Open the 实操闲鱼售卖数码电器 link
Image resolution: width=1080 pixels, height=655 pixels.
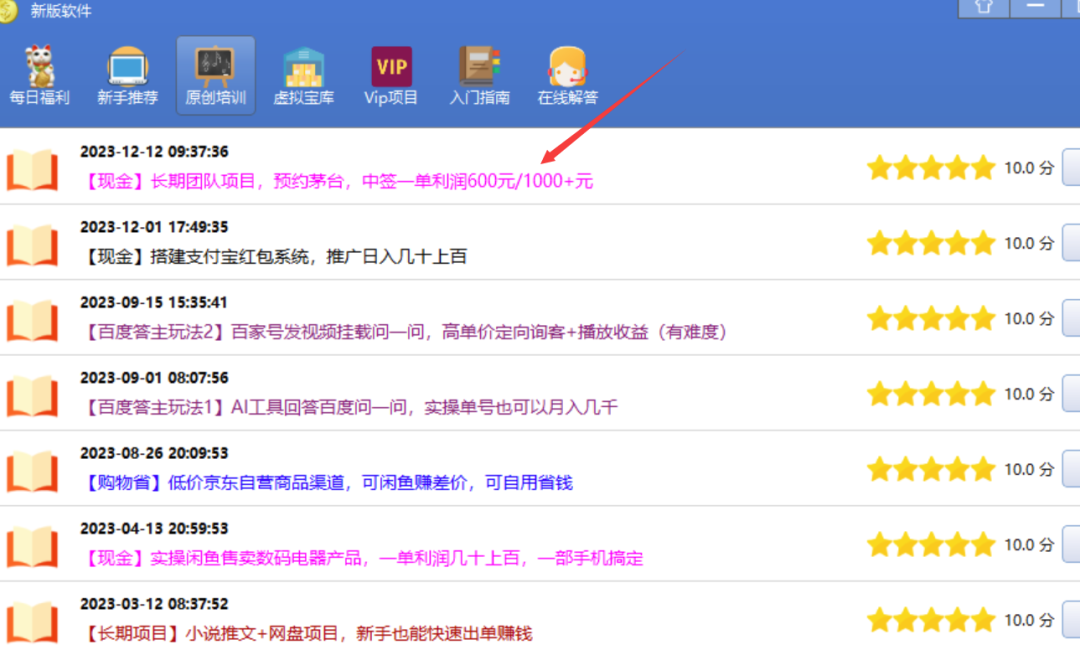coord(363,558)
